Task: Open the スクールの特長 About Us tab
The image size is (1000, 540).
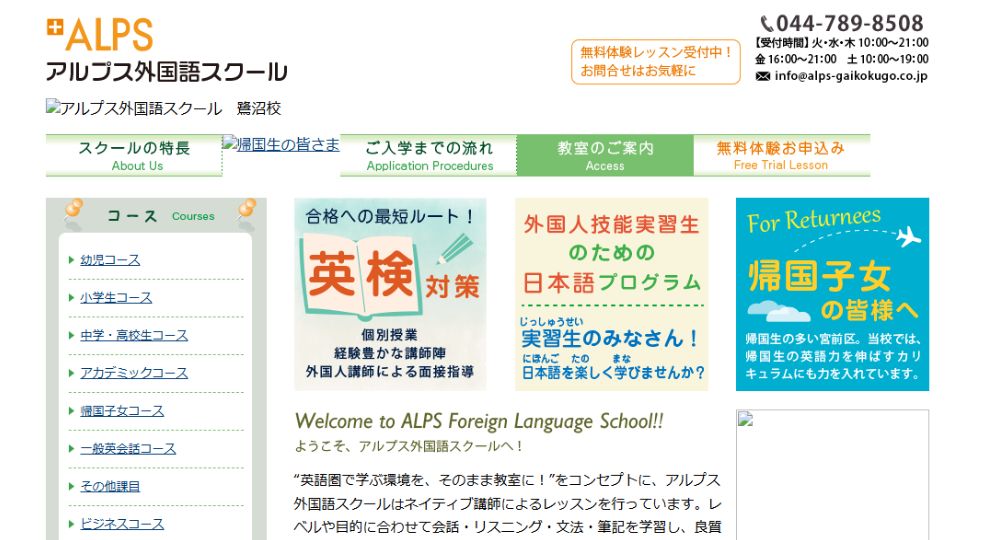Action: tap(134, 156)
